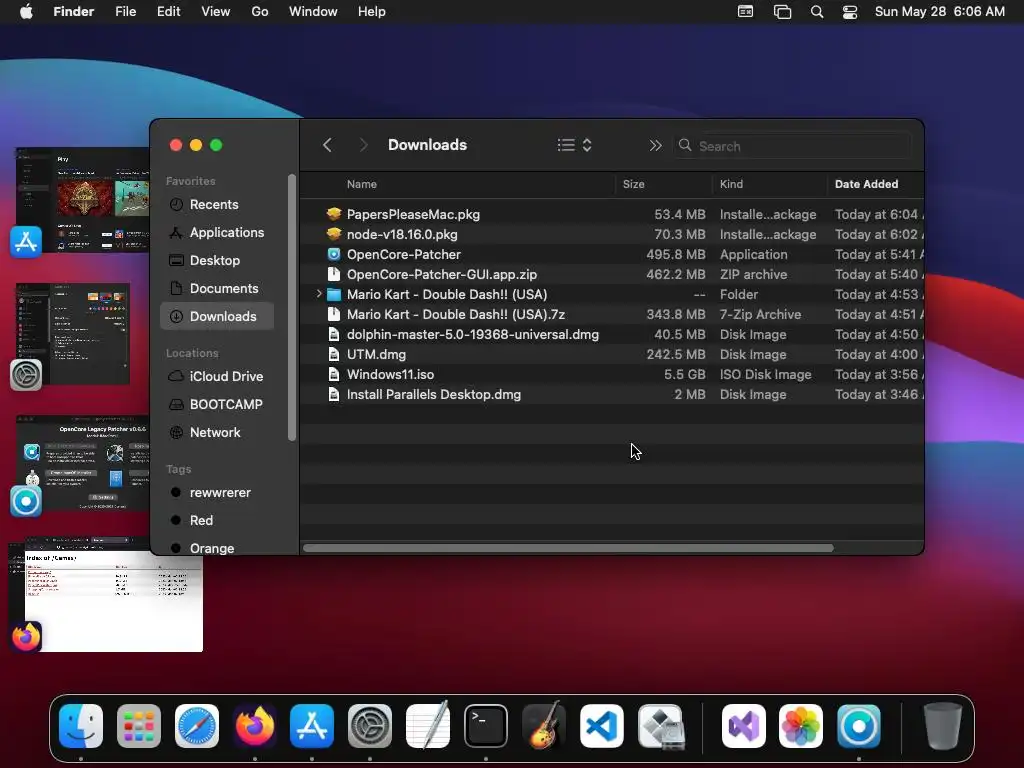Launch Visual Studio Code from Dock
The image size is (1024, 768).
pyautogui.click(x=601, y=726)
